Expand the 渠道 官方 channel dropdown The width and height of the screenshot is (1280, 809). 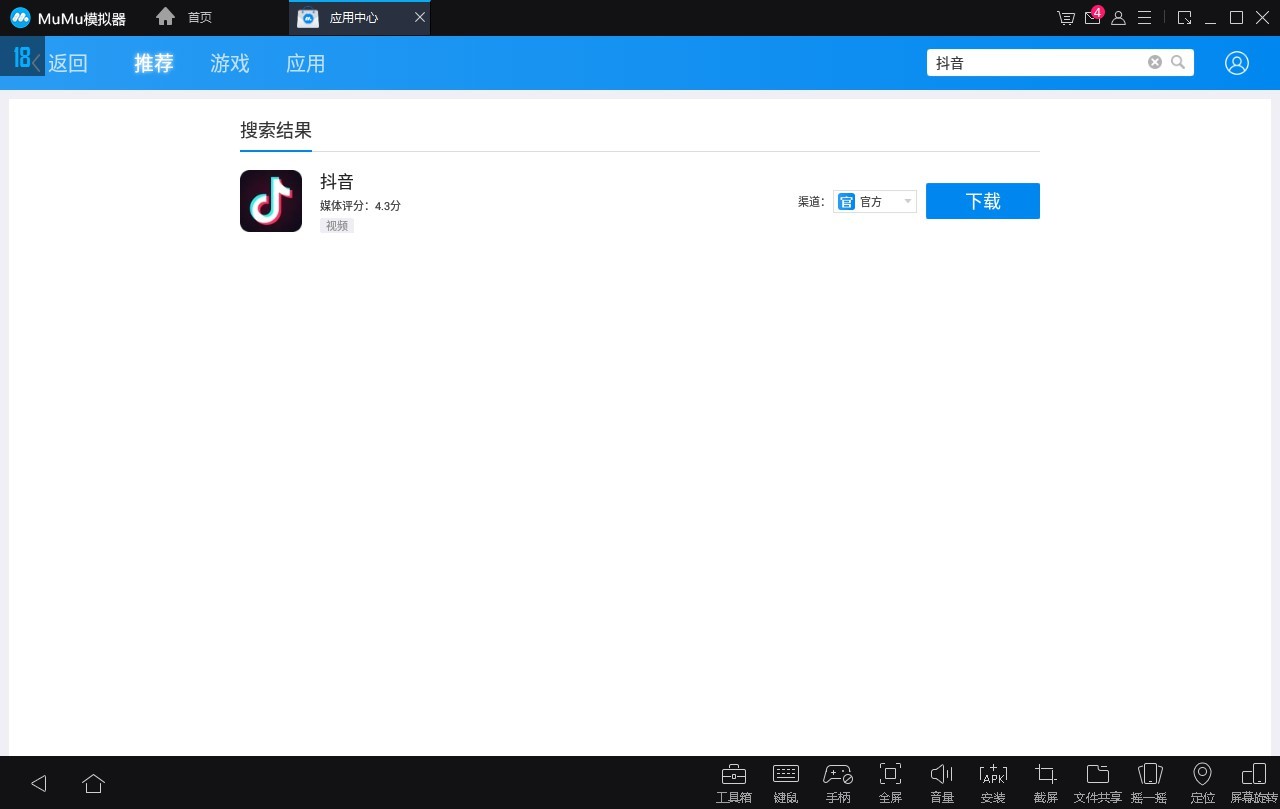875,201
